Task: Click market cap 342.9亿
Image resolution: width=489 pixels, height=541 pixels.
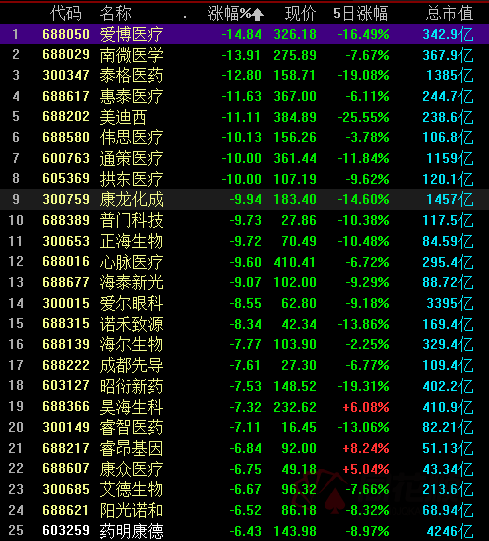Action: tap(448, 34)
